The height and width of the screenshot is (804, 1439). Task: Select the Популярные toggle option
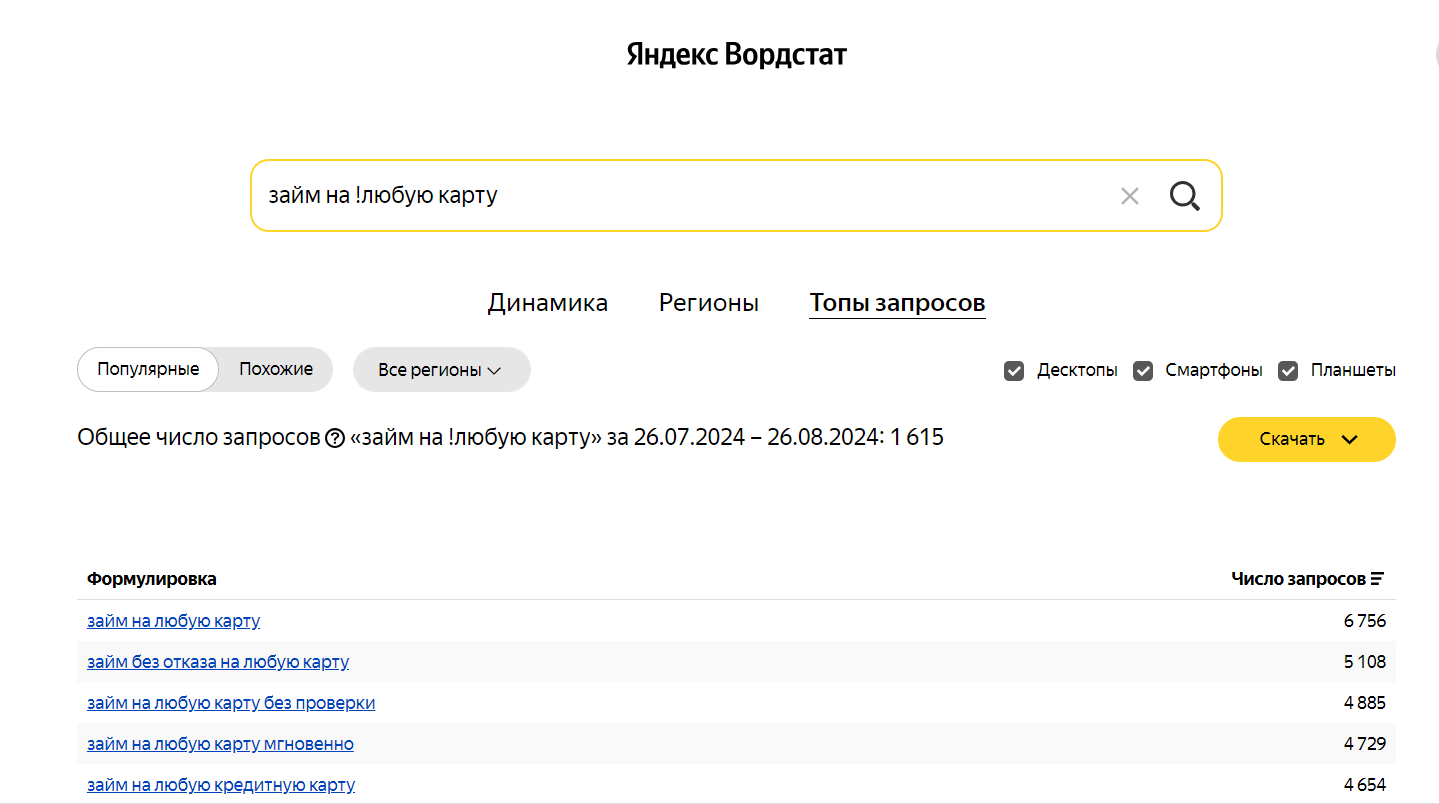click(x=148, y=369)
